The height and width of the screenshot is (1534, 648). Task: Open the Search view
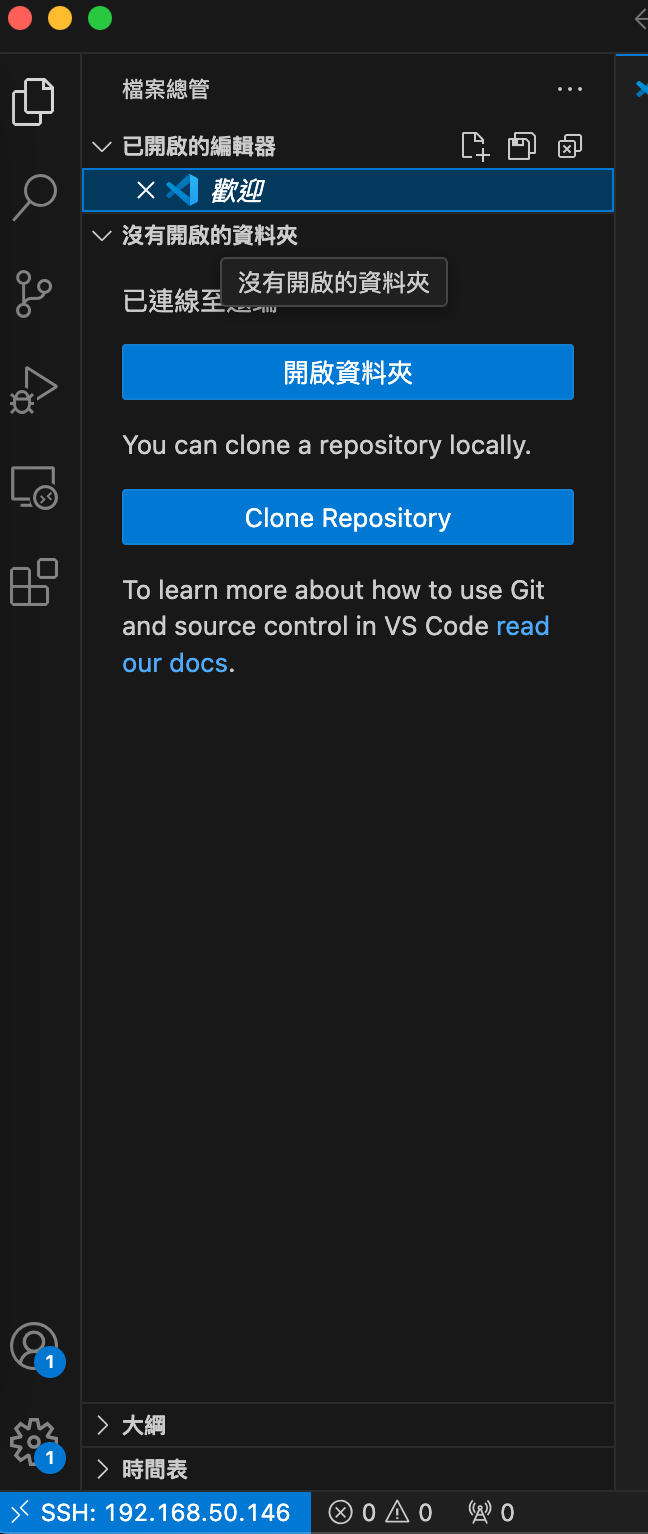(34, 197)
